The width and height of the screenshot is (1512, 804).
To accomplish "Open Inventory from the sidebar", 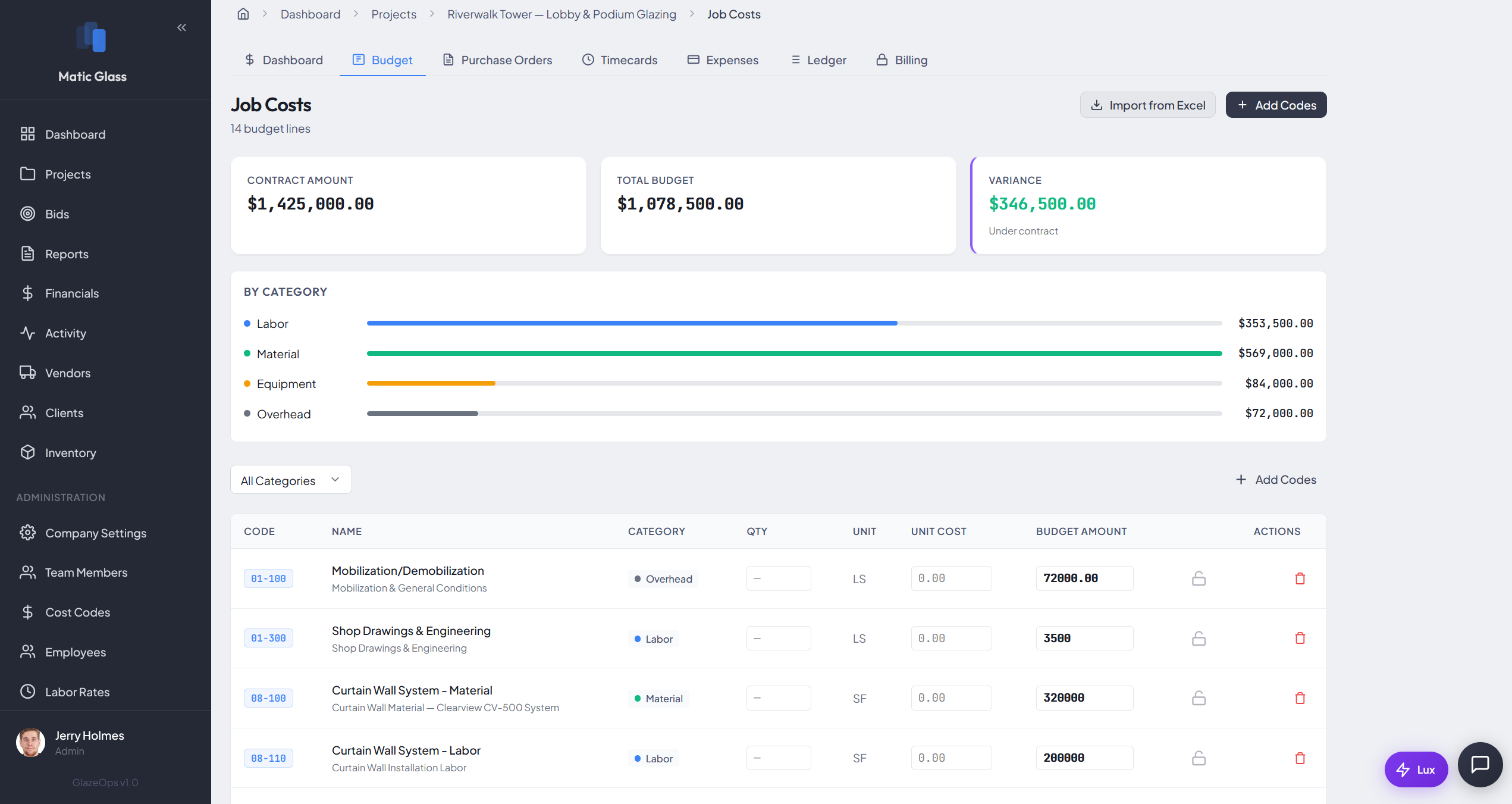I will [71, 452].
